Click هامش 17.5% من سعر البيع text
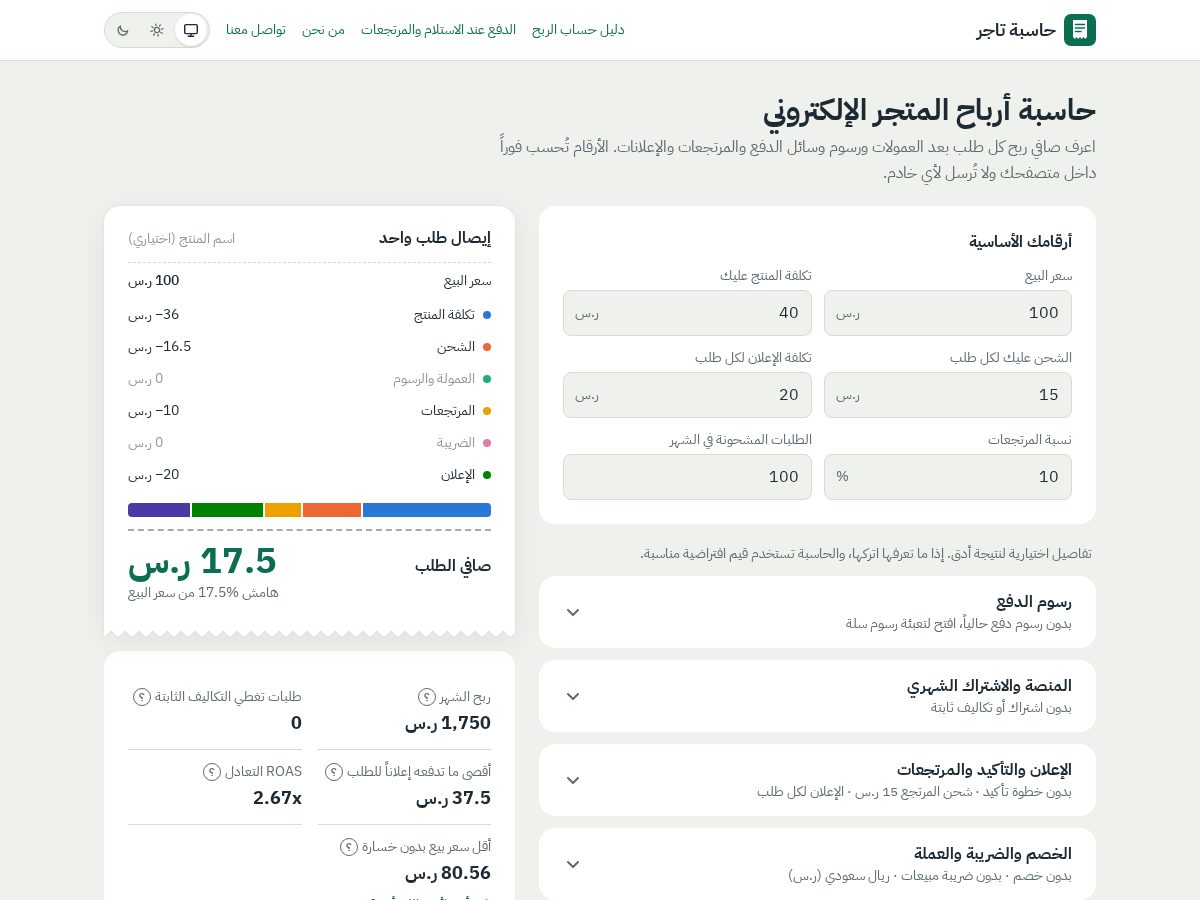 click(x=203, y=592)
